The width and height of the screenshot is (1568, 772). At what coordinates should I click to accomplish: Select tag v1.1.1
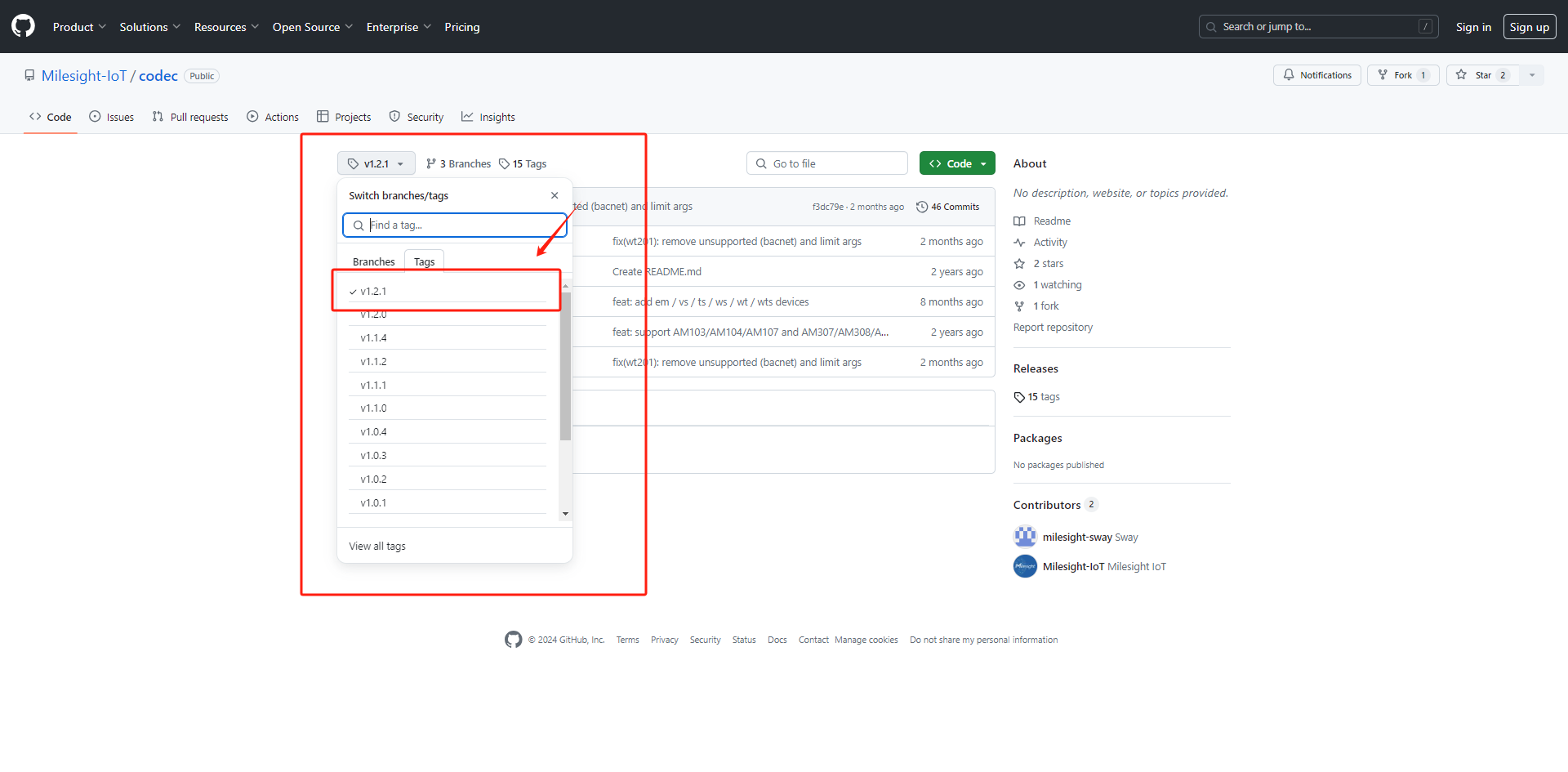448,385
